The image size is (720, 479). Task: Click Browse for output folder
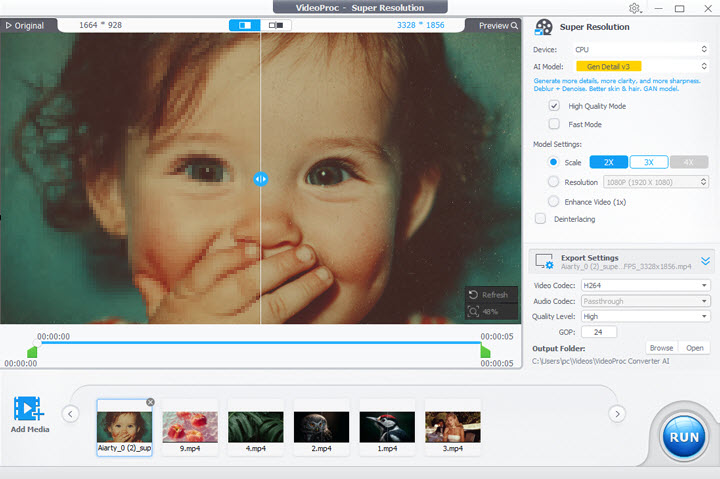[x=661, y=348]
